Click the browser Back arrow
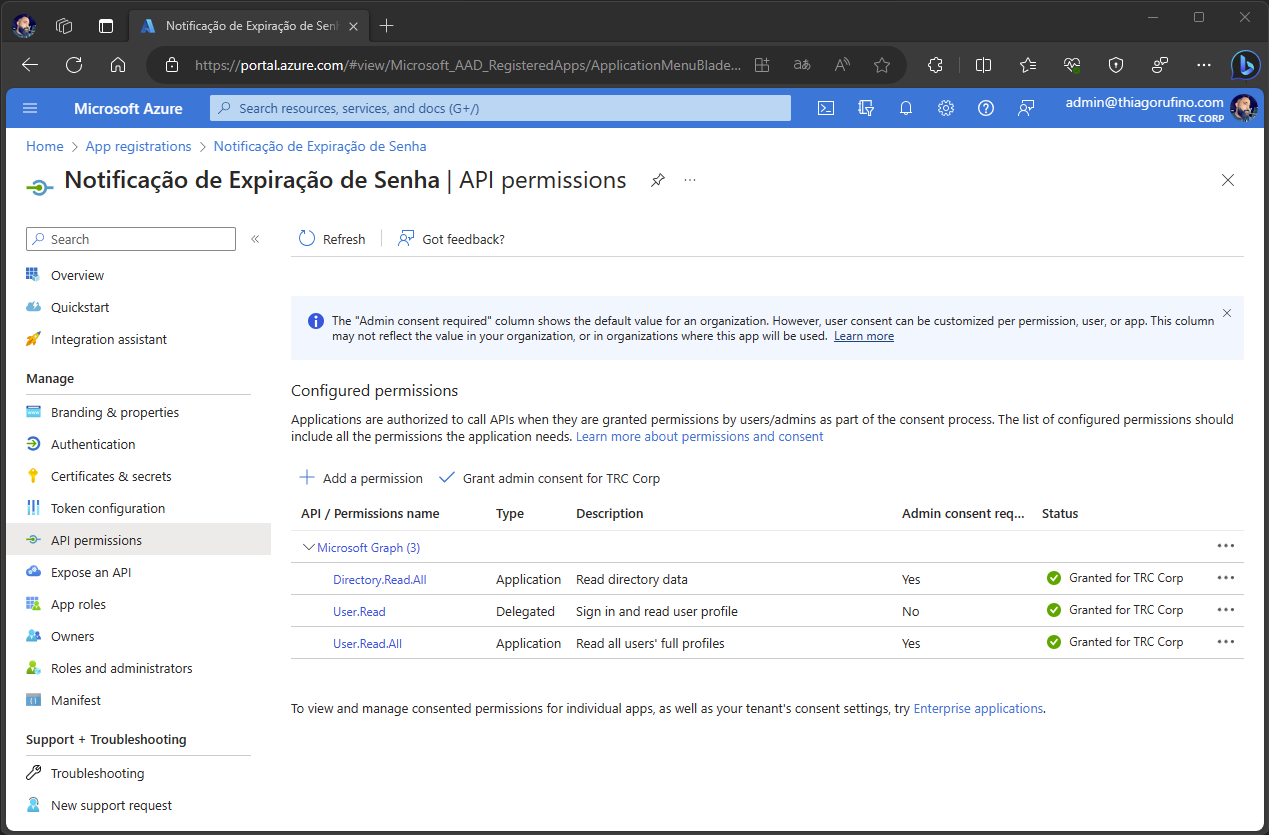Viewport: 1269px width, 835px height. coord(30,65)
